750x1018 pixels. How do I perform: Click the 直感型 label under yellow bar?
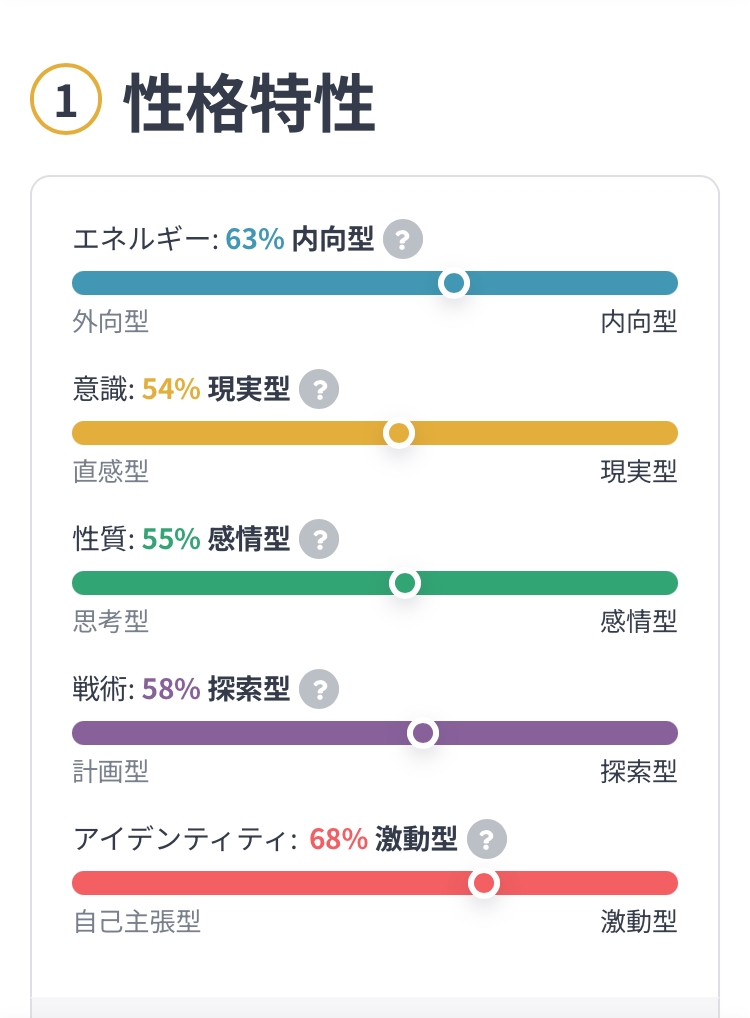tap(111, 472)
